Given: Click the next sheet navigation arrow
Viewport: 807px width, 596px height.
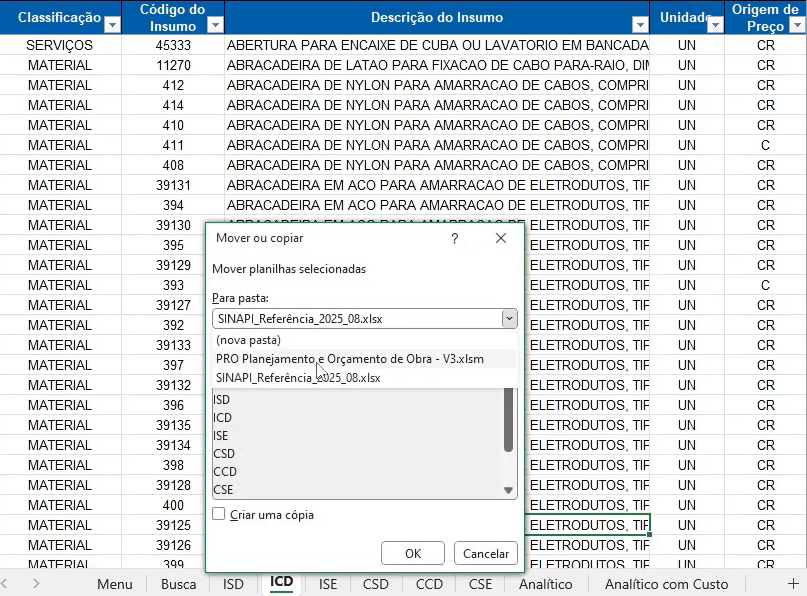Looking at the screenshot, I should (36, 584).
